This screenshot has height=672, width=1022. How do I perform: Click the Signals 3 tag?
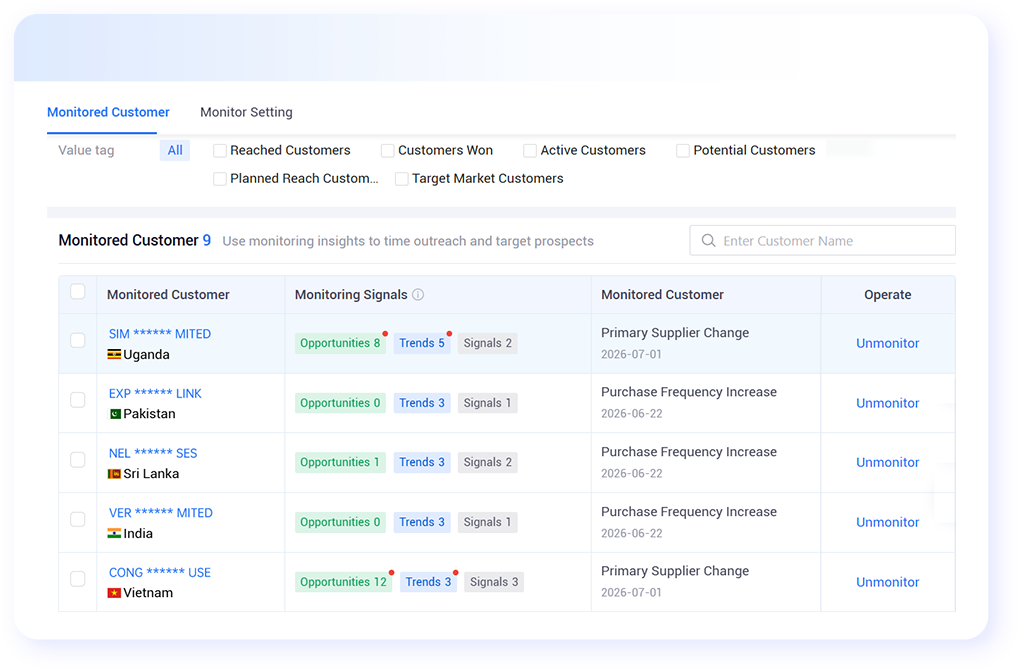coord(494,582)
